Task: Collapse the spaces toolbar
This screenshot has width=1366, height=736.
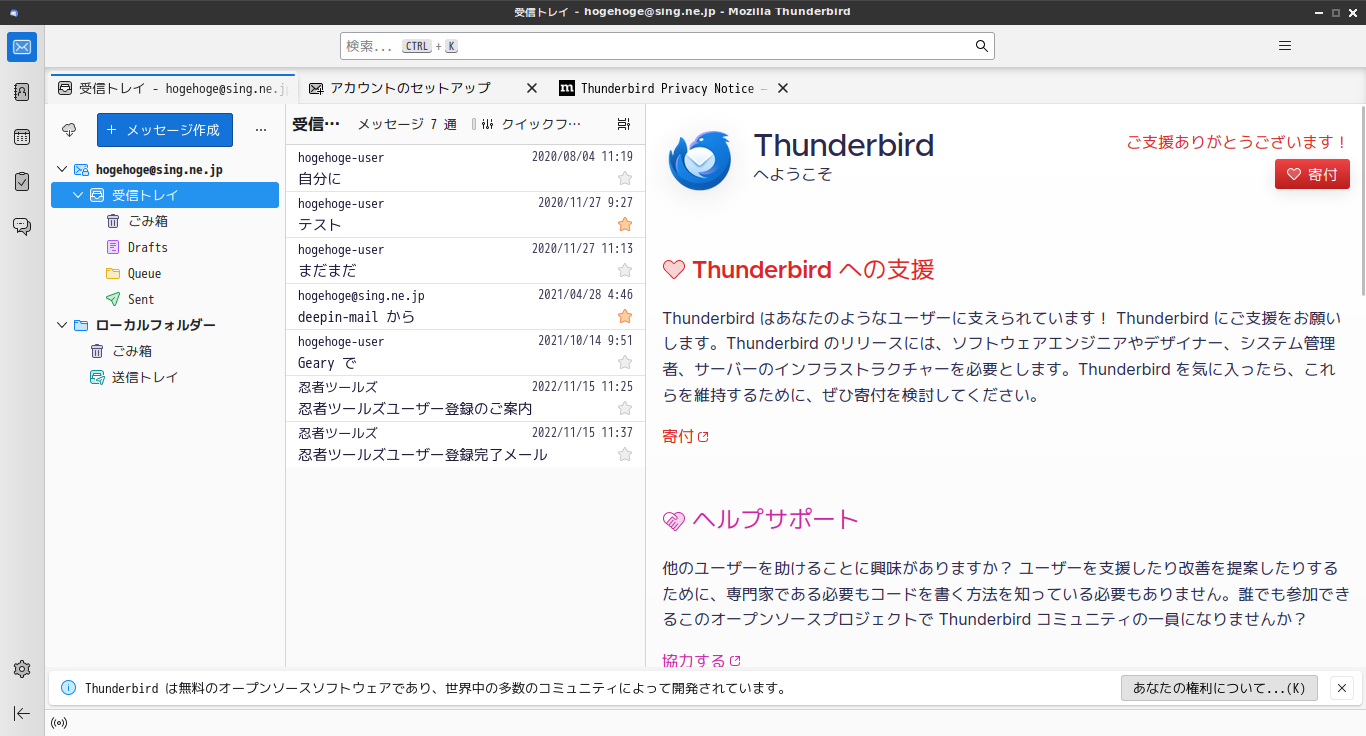Action: point(22,713)
